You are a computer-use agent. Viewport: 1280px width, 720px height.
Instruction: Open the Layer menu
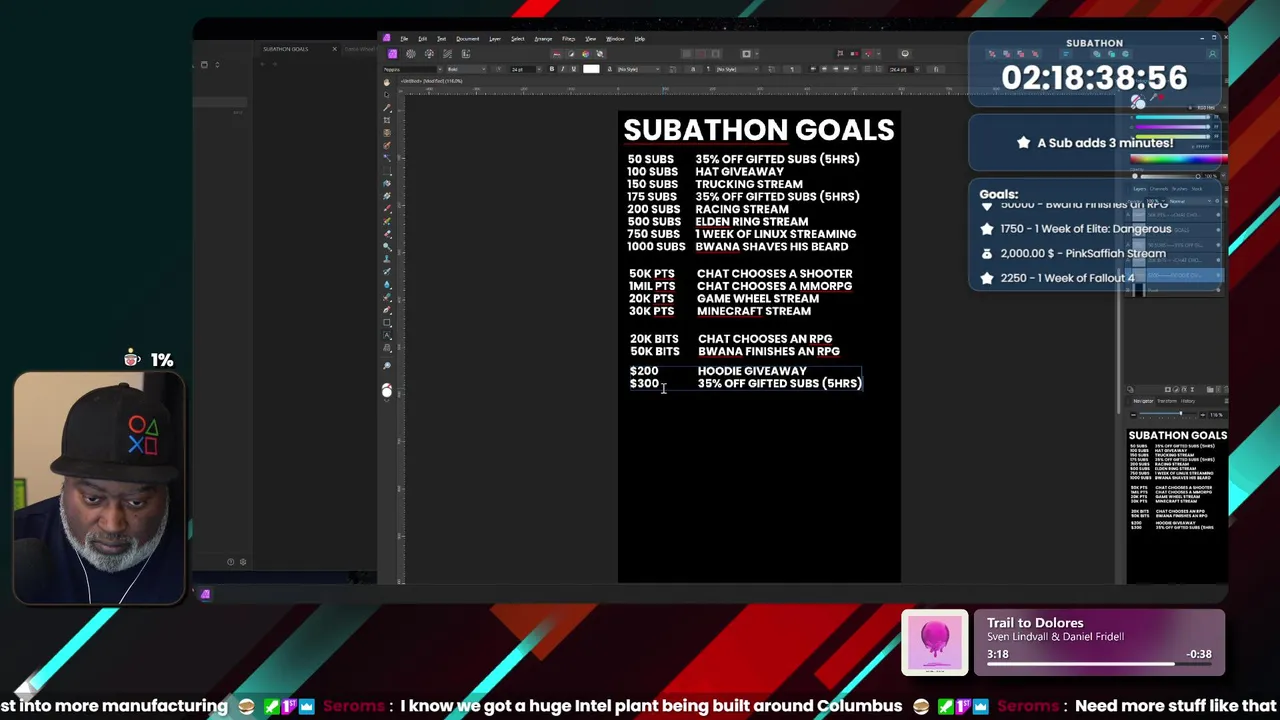pyautogui.click(x=495, y=38)
